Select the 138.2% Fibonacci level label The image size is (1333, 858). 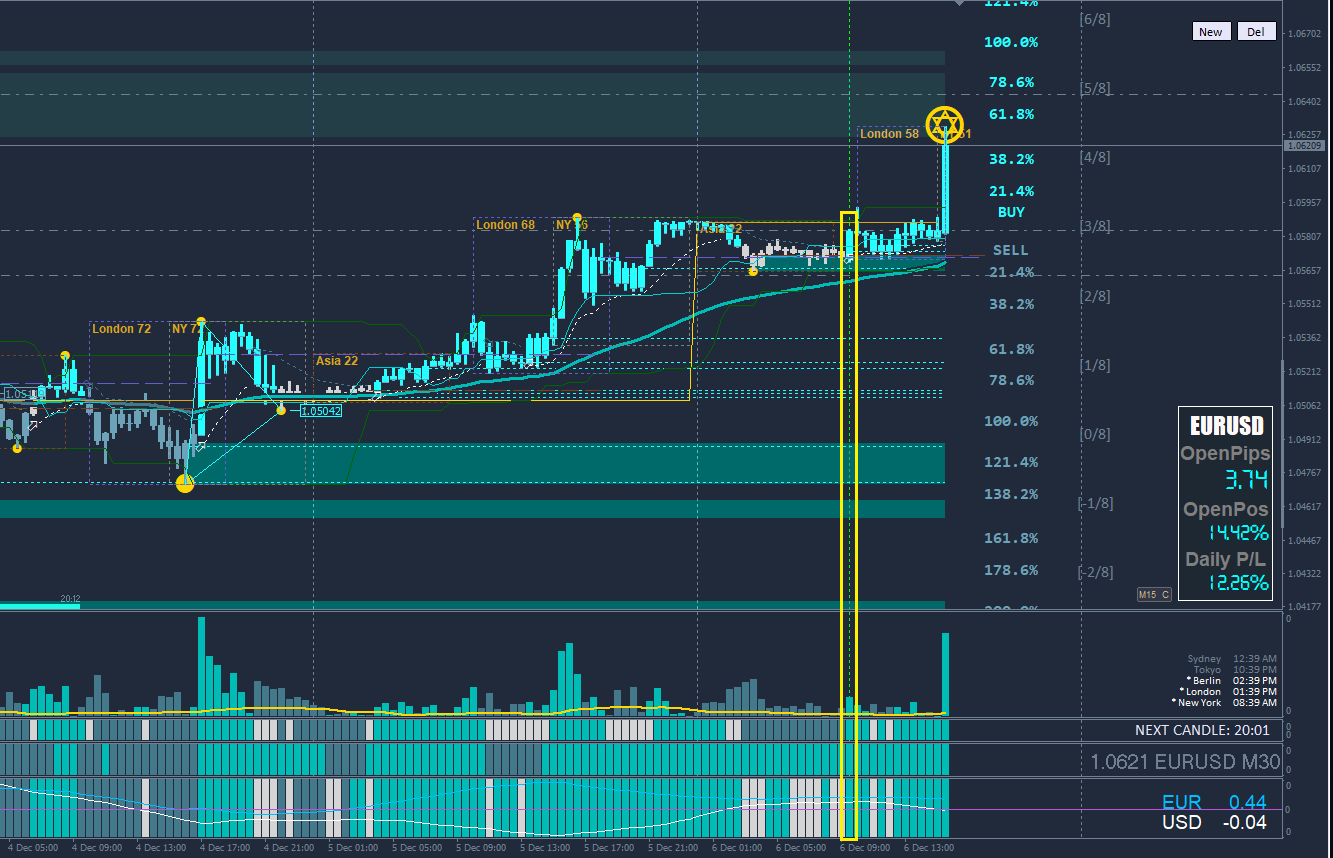pos(1012,494)
